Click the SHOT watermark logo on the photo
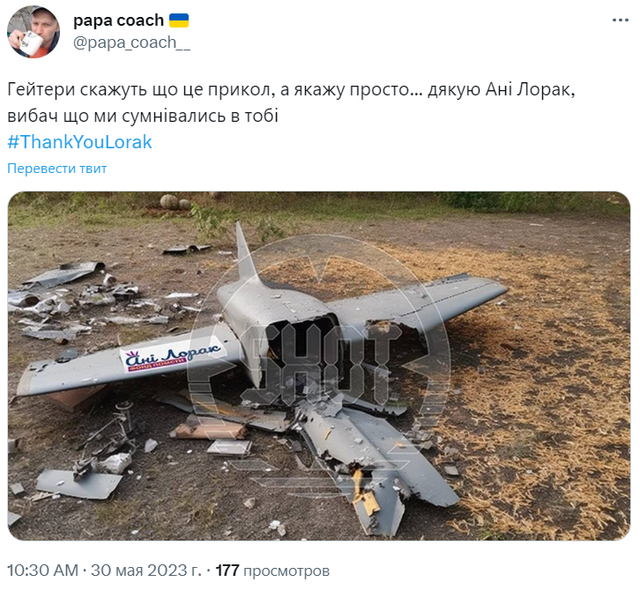The image size is (640, 591). click(x=319, y=357)
